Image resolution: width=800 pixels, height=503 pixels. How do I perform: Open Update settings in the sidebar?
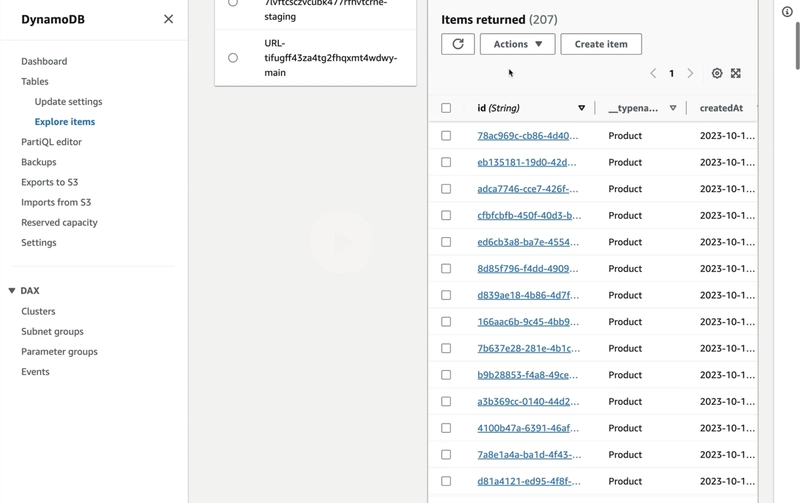[x=68, y=102]
